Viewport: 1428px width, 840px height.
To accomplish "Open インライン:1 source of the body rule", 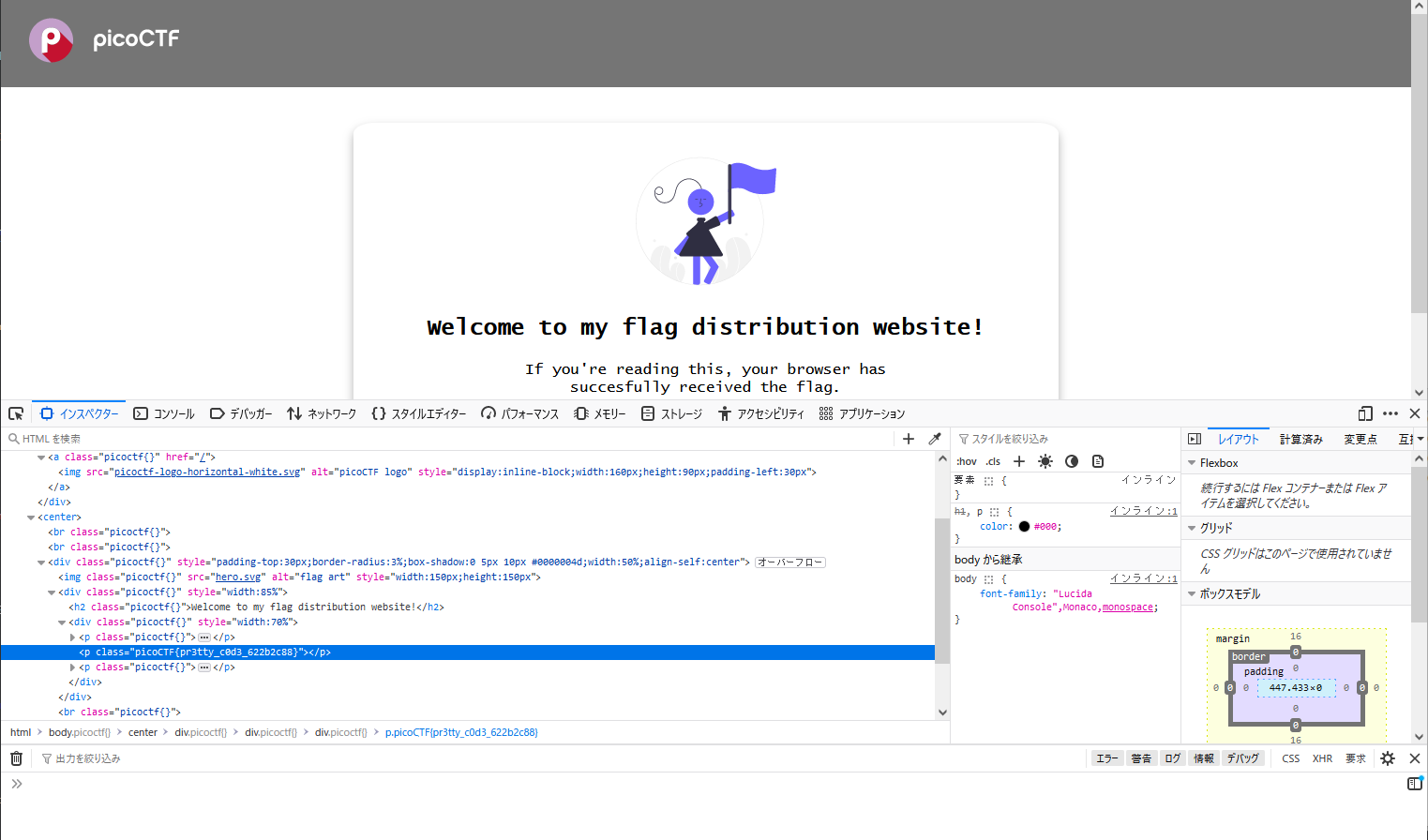I will (x=1143, y=578).
